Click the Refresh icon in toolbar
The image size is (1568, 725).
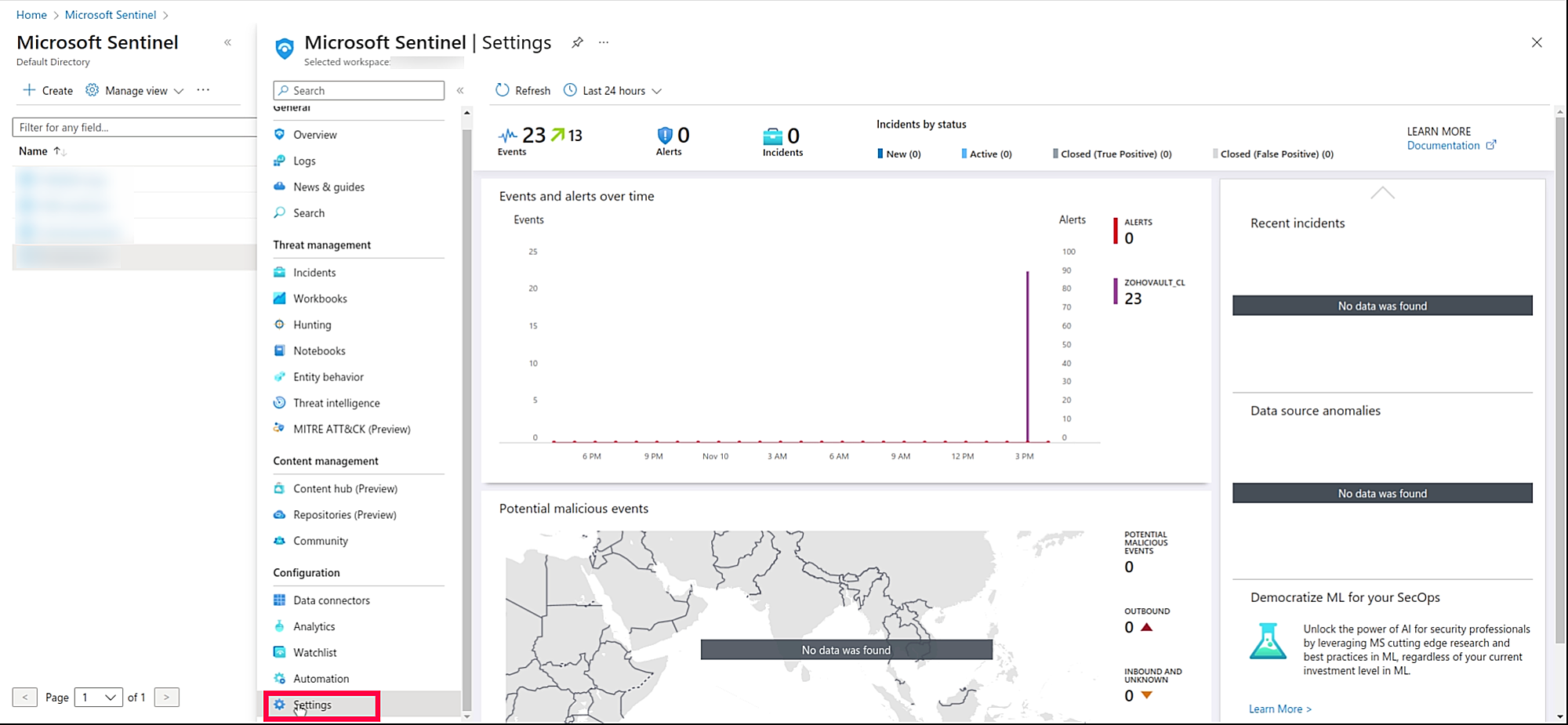click(x=503, y=90)
